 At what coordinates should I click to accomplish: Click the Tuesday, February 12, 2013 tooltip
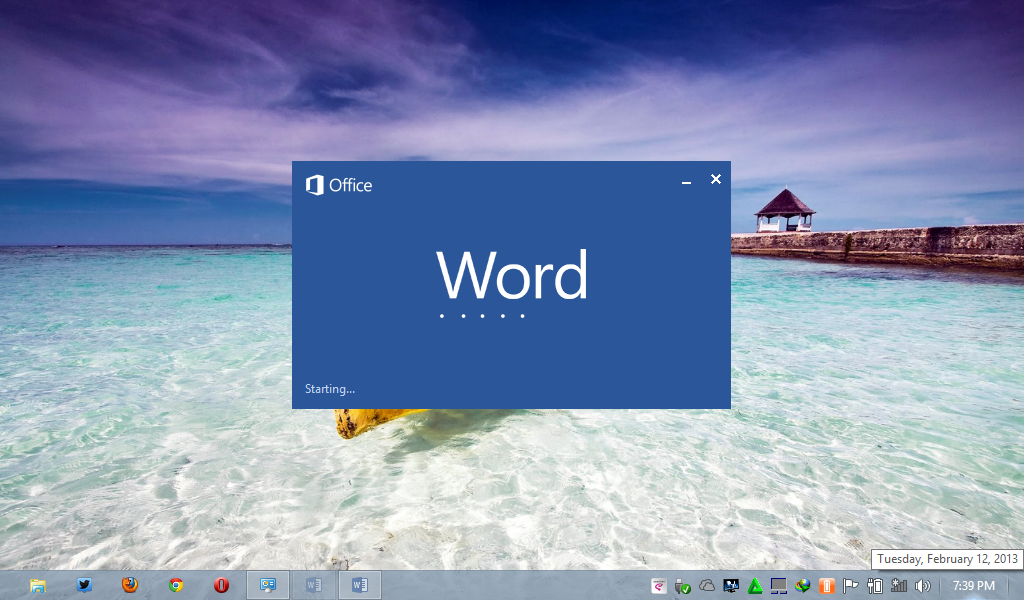coord(947,560)
